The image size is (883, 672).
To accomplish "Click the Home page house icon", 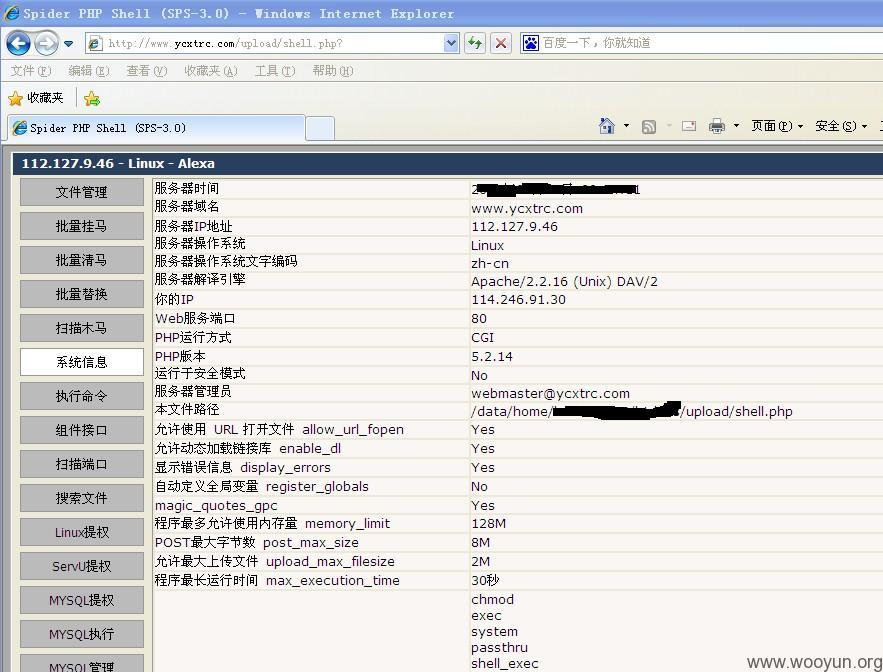I will point(606,126).
